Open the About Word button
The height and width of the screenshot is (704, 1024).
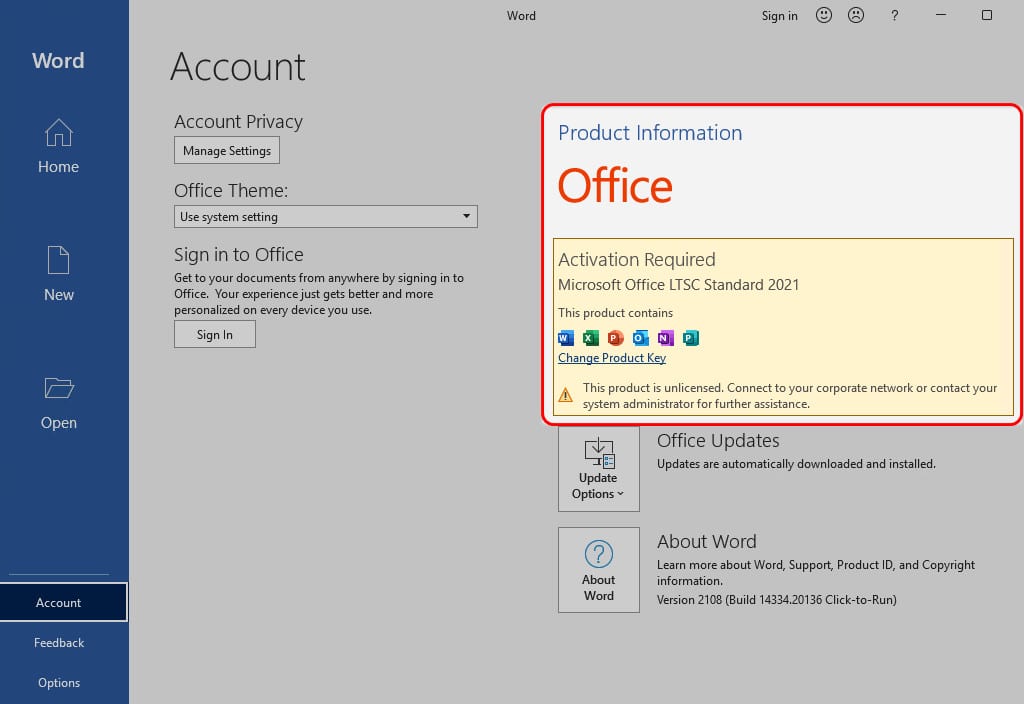point(599,570)
